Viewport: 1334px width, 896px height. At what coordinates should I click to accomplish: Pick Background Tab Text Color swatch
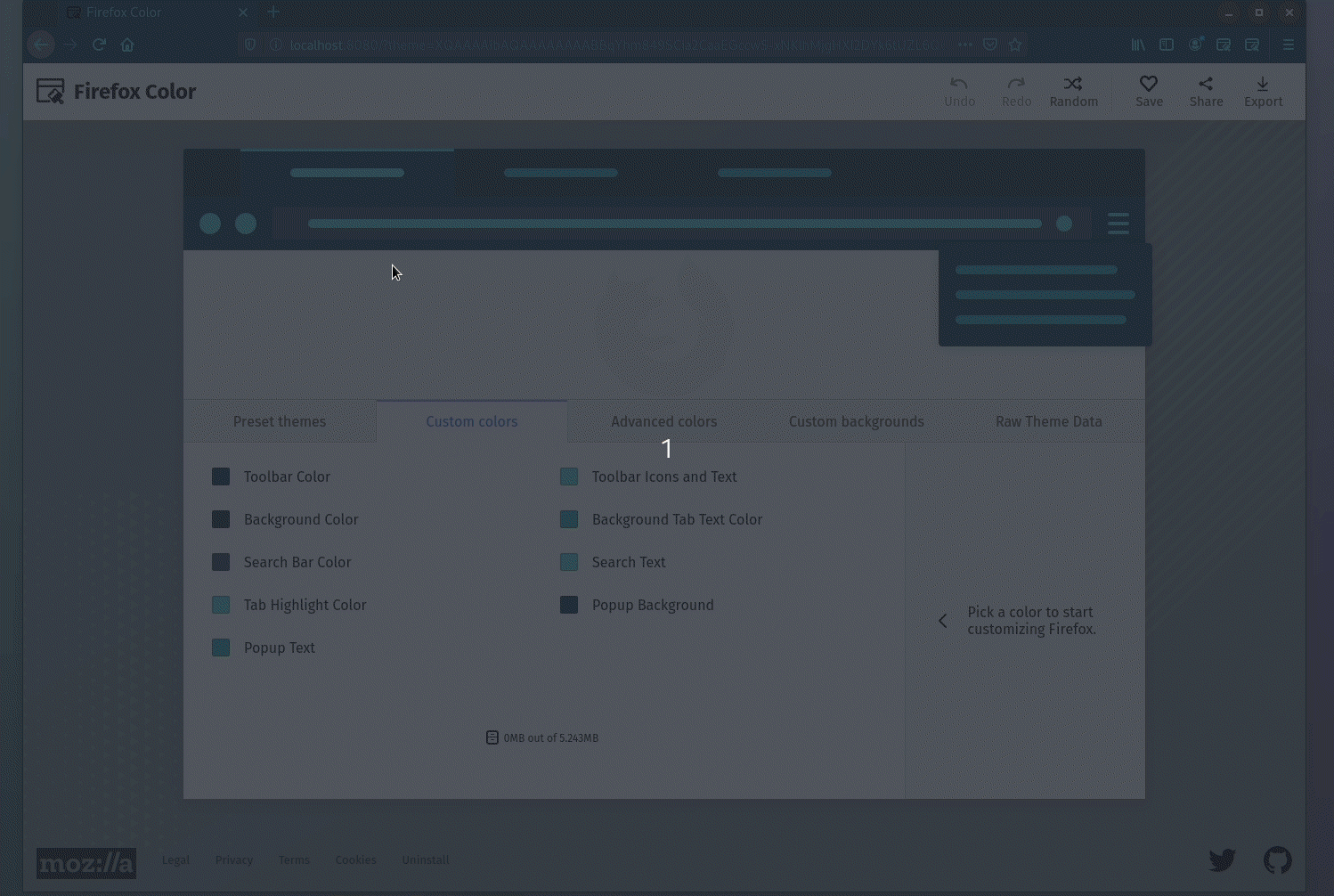pyautogui.click(x=569, y=519)
